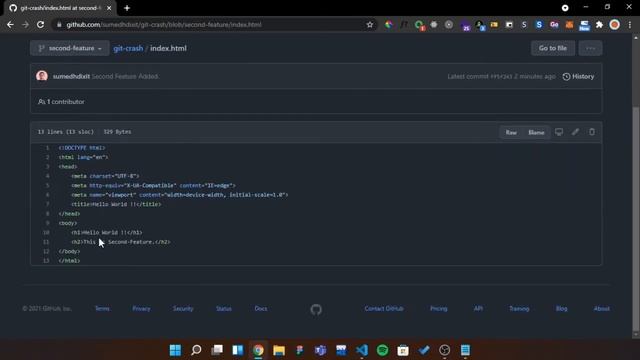
Task: Open the three-dots more options menu
Action: (590, 48)
